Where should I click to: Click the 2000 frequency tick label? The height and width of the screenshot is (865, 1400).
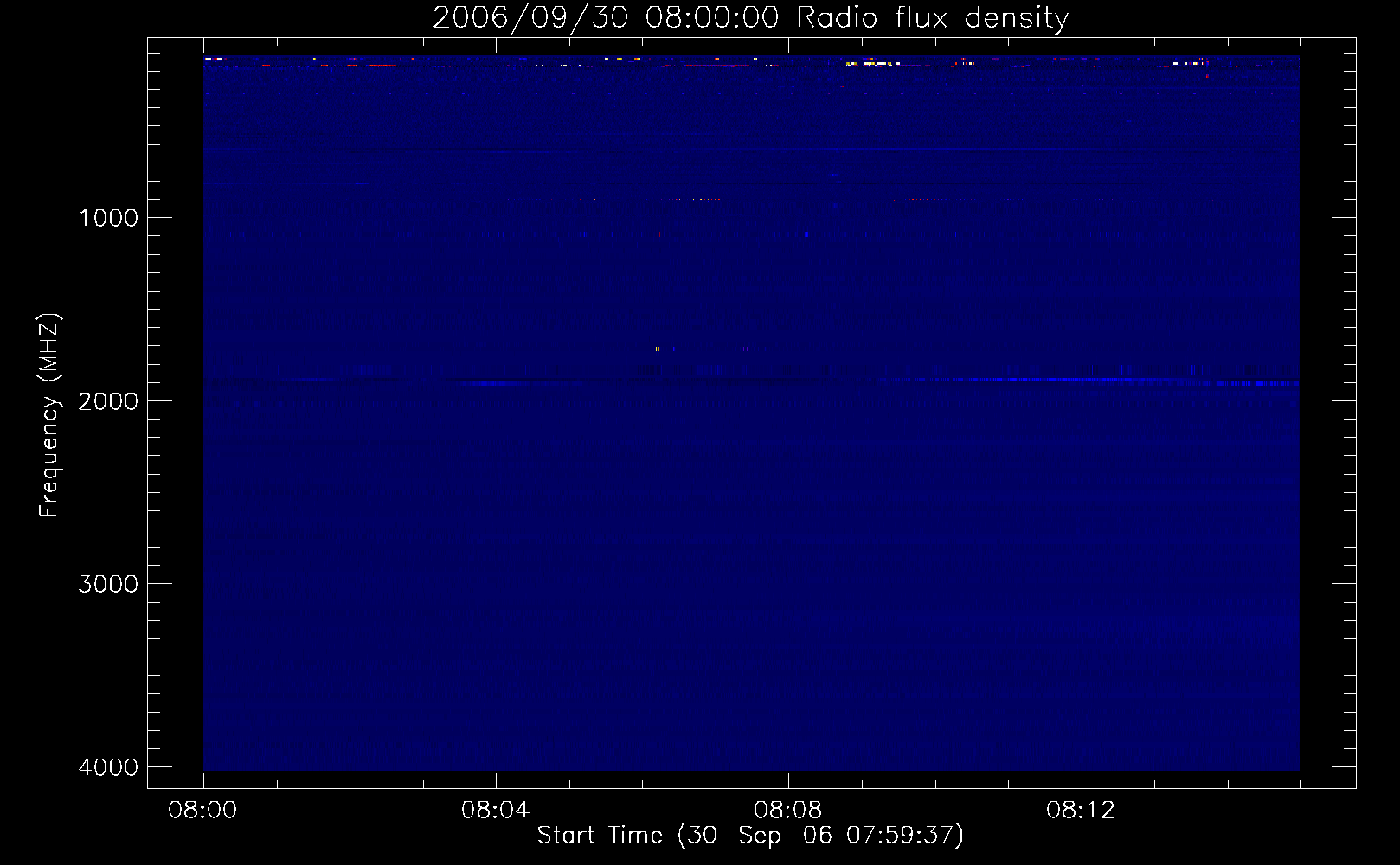(108, 400)
